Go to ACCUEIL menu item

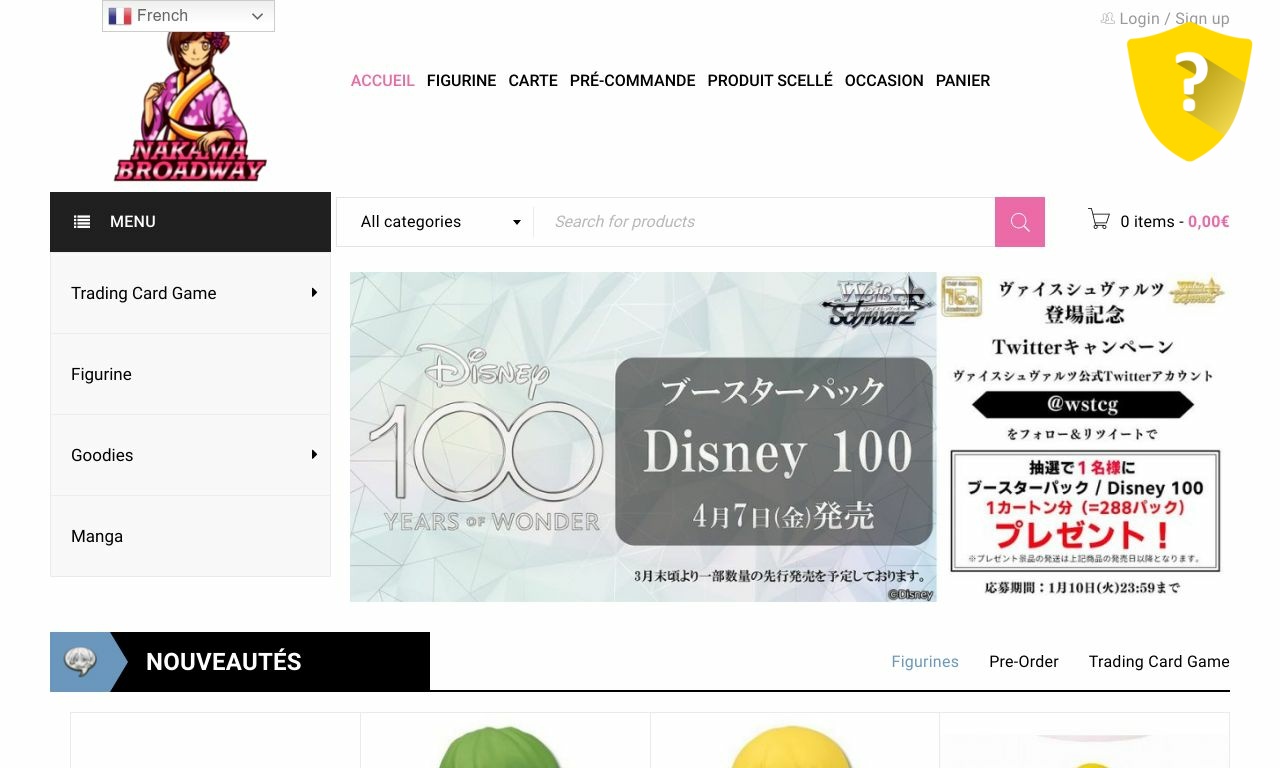(382, 81)
